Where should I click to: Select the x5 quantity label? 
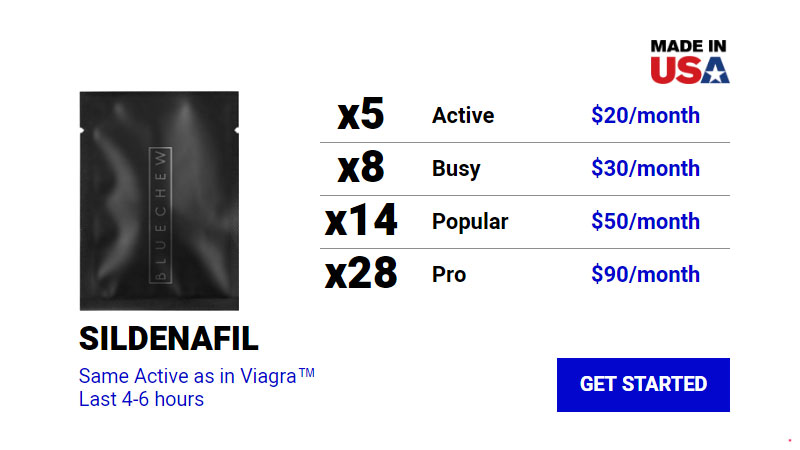click(361, 114)
